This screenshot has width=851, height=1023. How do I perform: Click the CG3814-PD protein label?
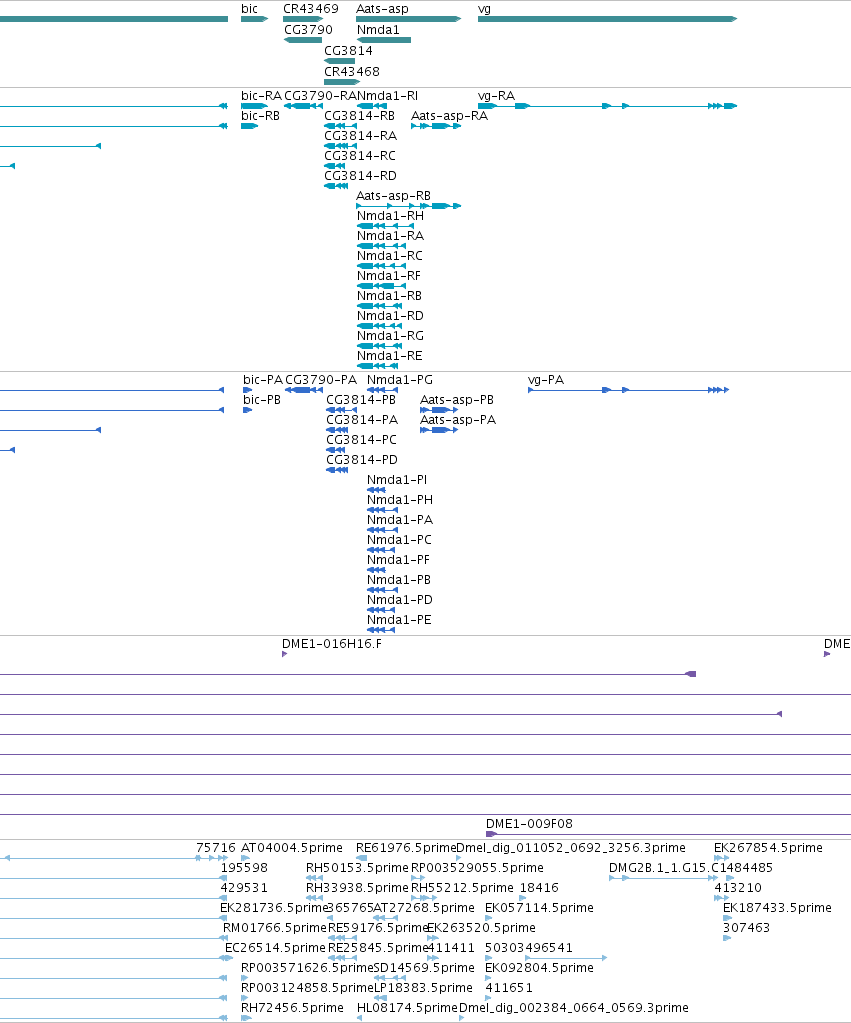click(x=362, y=459)
